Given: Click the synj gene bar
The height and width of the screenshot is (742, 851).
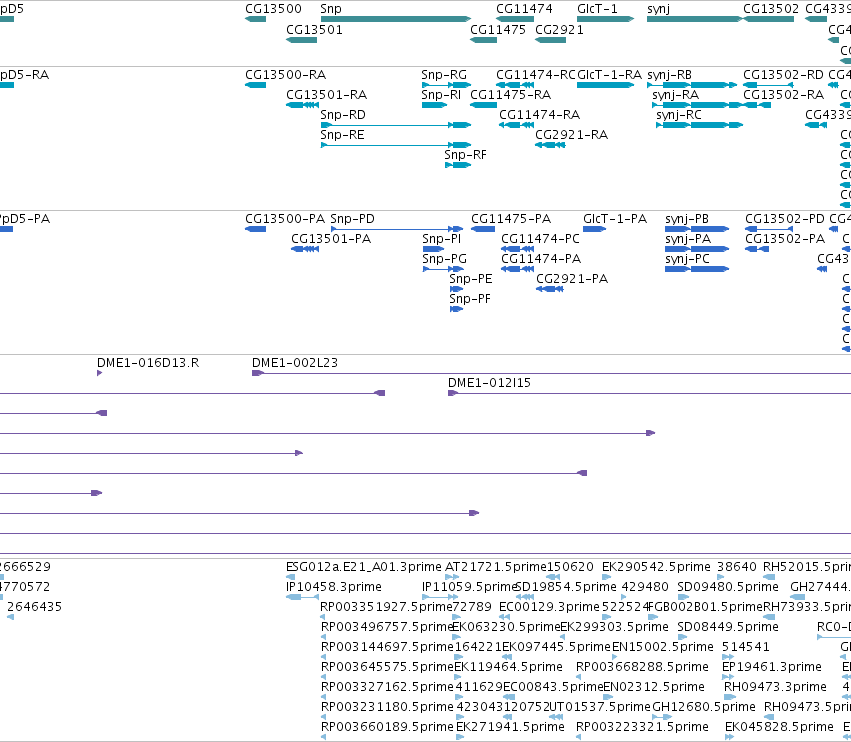Looking at the screenshot, I should click(695, 19).
